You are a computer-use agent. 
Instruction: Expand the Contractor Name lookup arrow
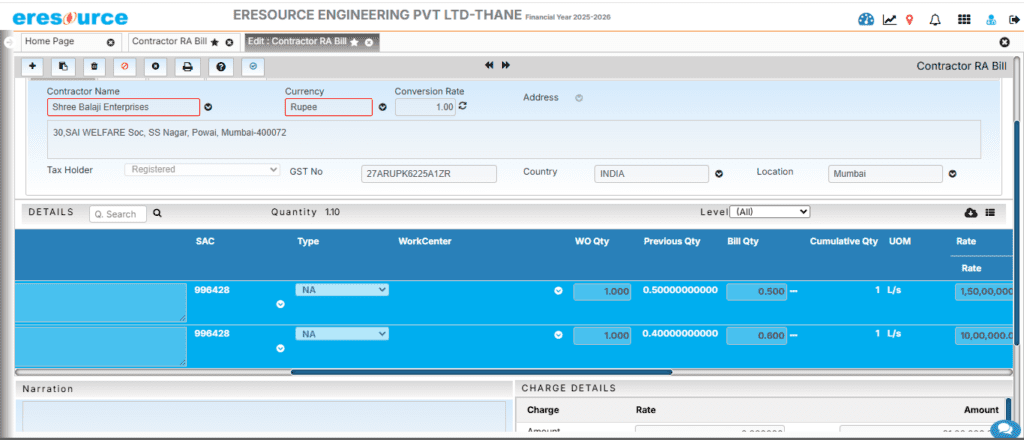208,107
